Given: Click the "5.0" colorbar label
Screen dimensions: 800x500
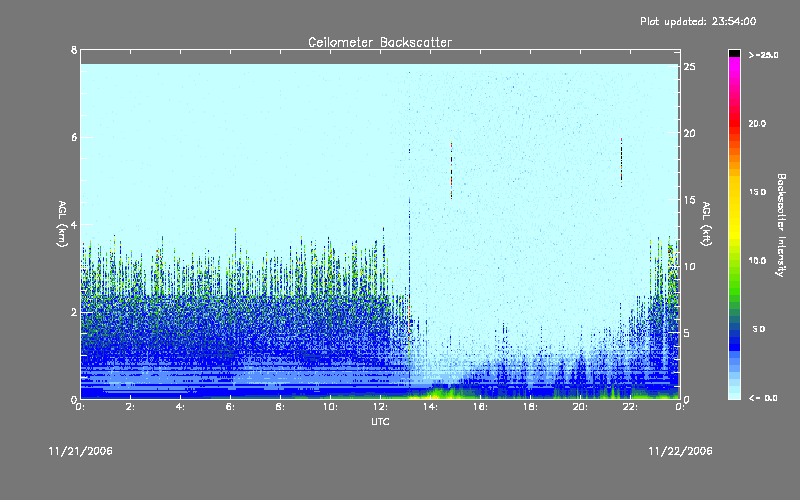Looking at the screenshot, I should [x=759, y=329].
